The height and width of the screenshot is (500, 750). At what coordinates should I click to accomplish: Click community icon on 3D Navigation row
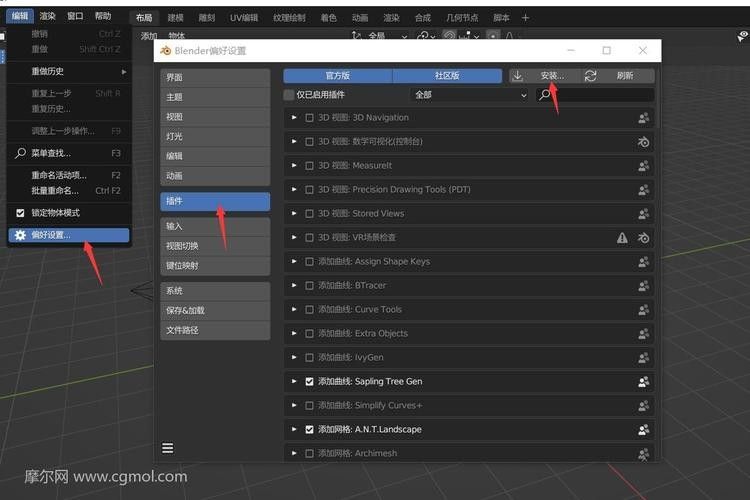[x=643, y=118]
